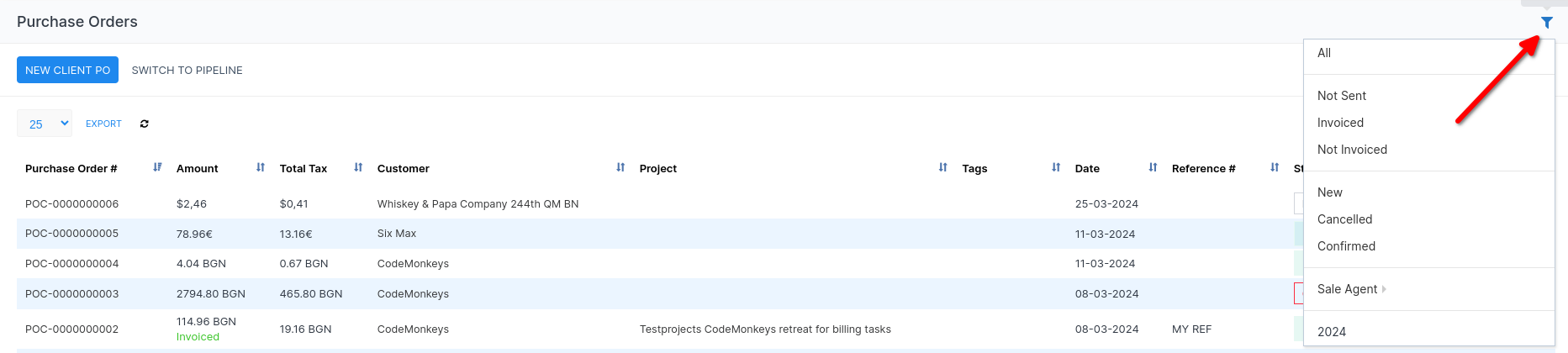
Task: Click the filter funnel icon
Action: point(1546,23)
